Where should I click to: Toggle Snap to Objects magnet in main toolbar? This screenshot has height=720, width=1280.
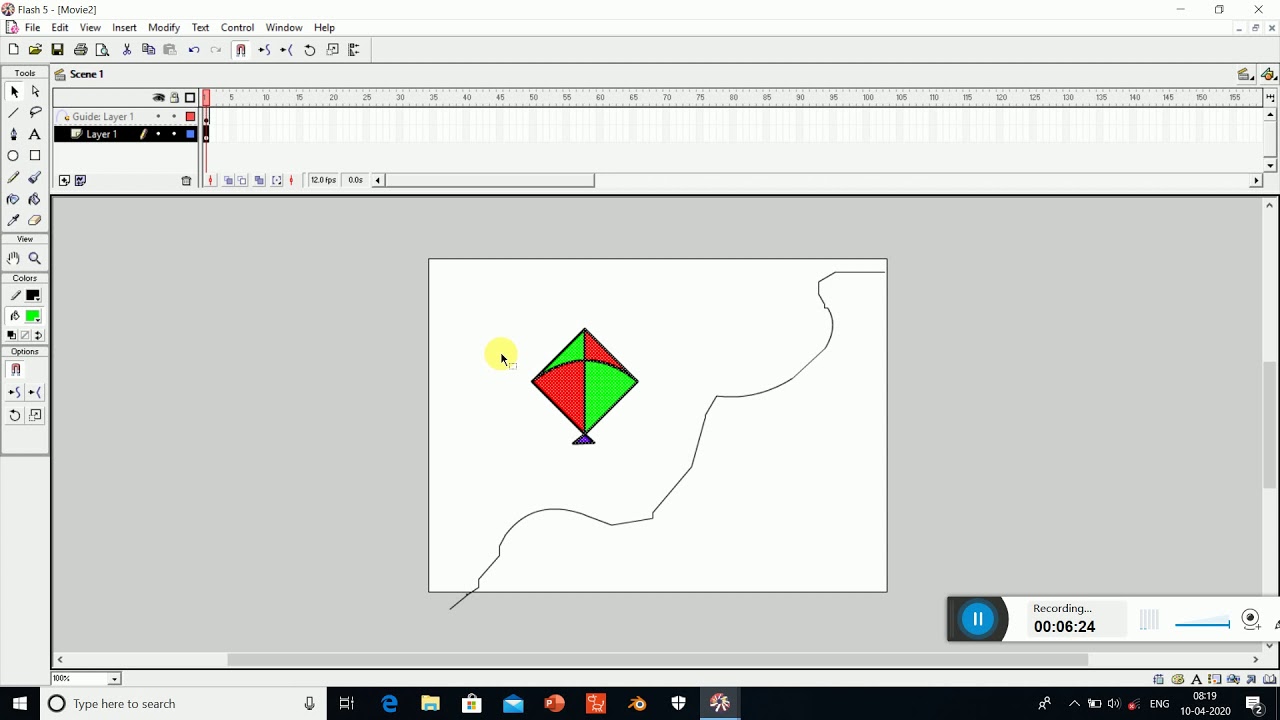241,50
